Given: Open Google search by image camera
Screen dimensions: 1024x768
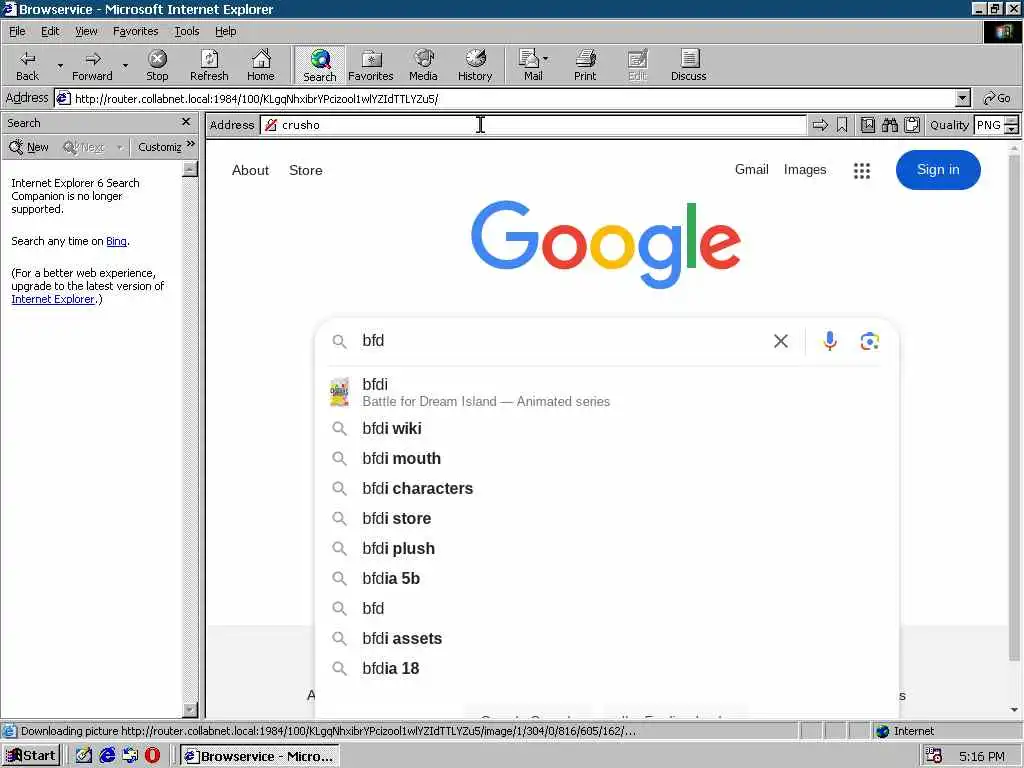Looking at the screenshot, I should click(869, 341).
